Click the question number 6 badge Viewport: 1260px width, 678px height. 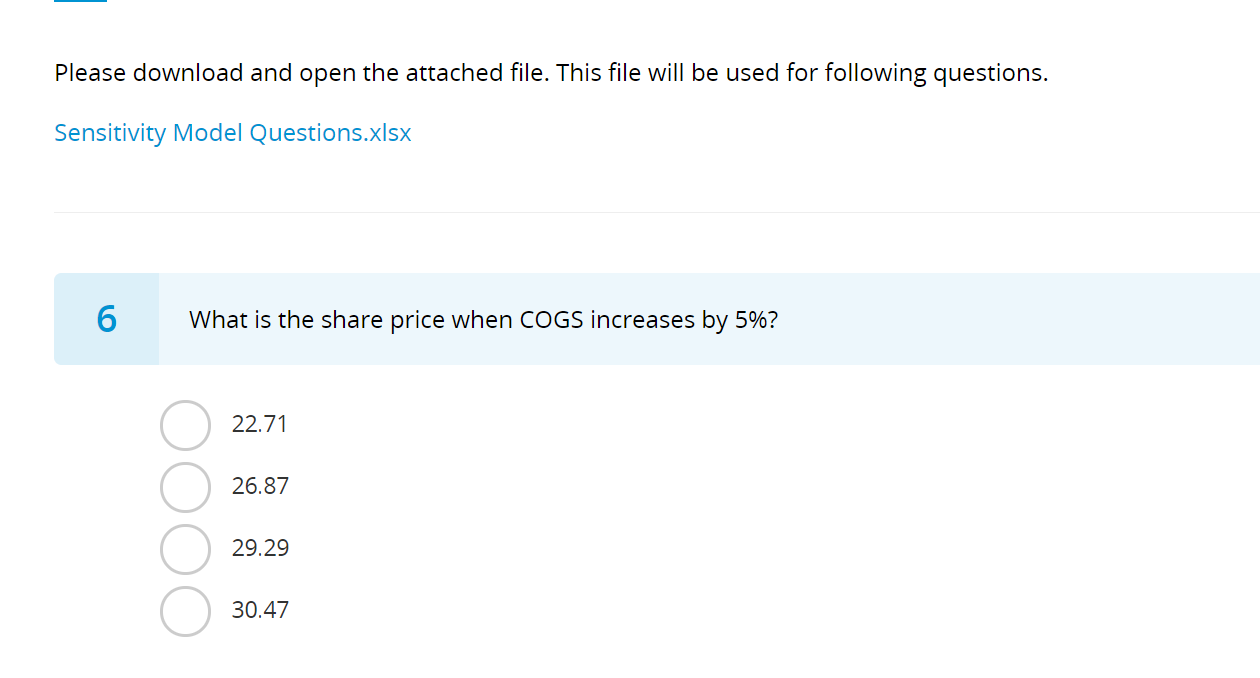click(x=105, y=318)
